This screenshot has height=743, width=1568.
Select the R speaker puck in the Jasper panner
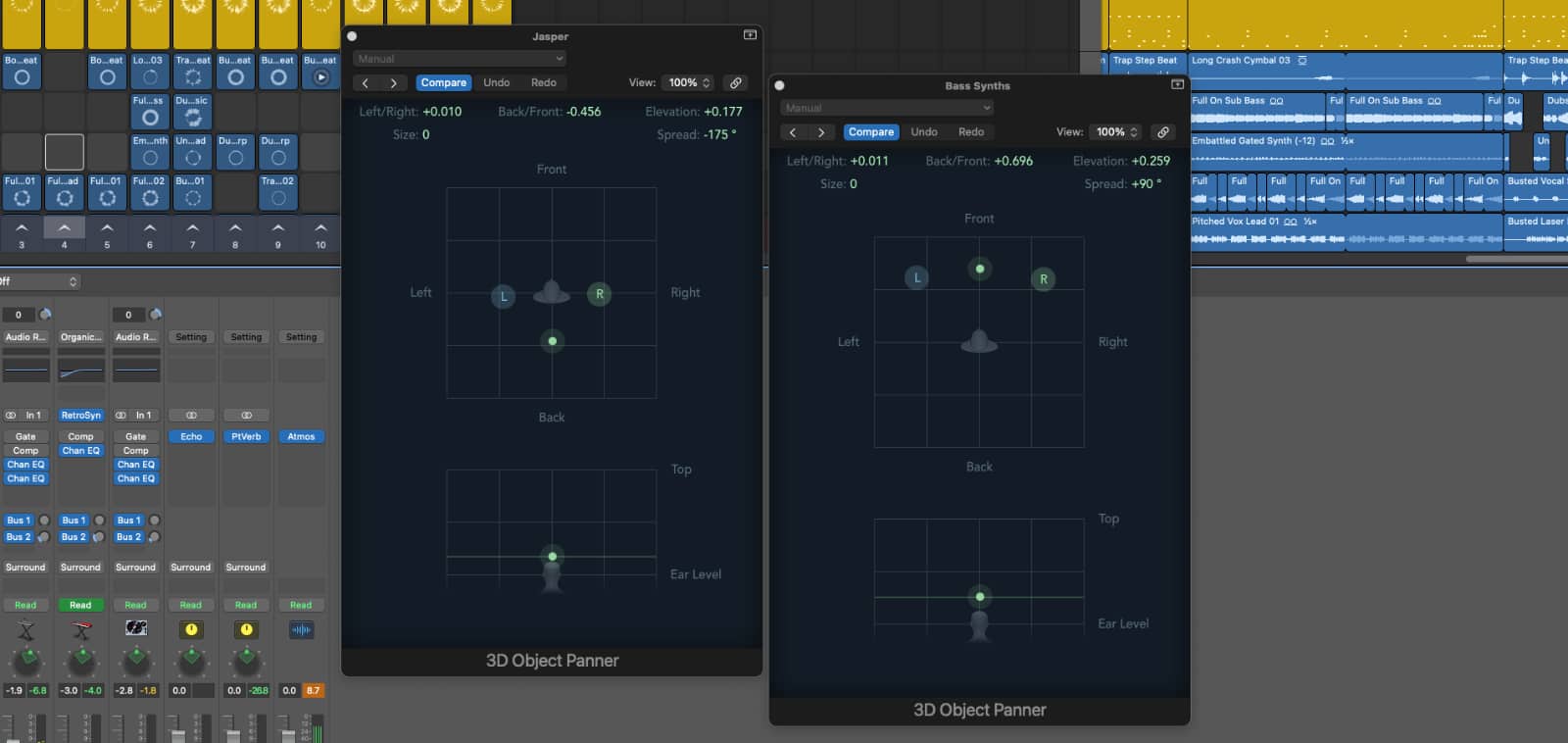click(x=600, y=293)
